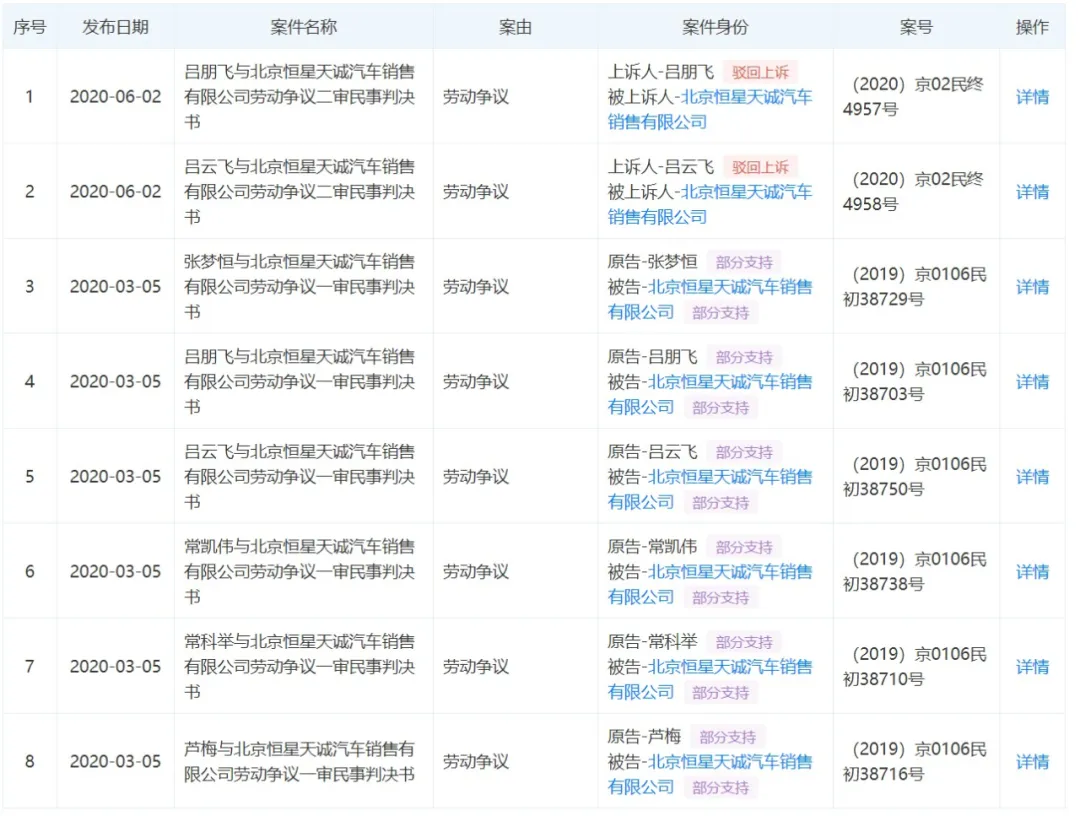Select case title 常凯伟 一审民事判决书
This screenshot has height=816, width=1080.
point(300,572)
